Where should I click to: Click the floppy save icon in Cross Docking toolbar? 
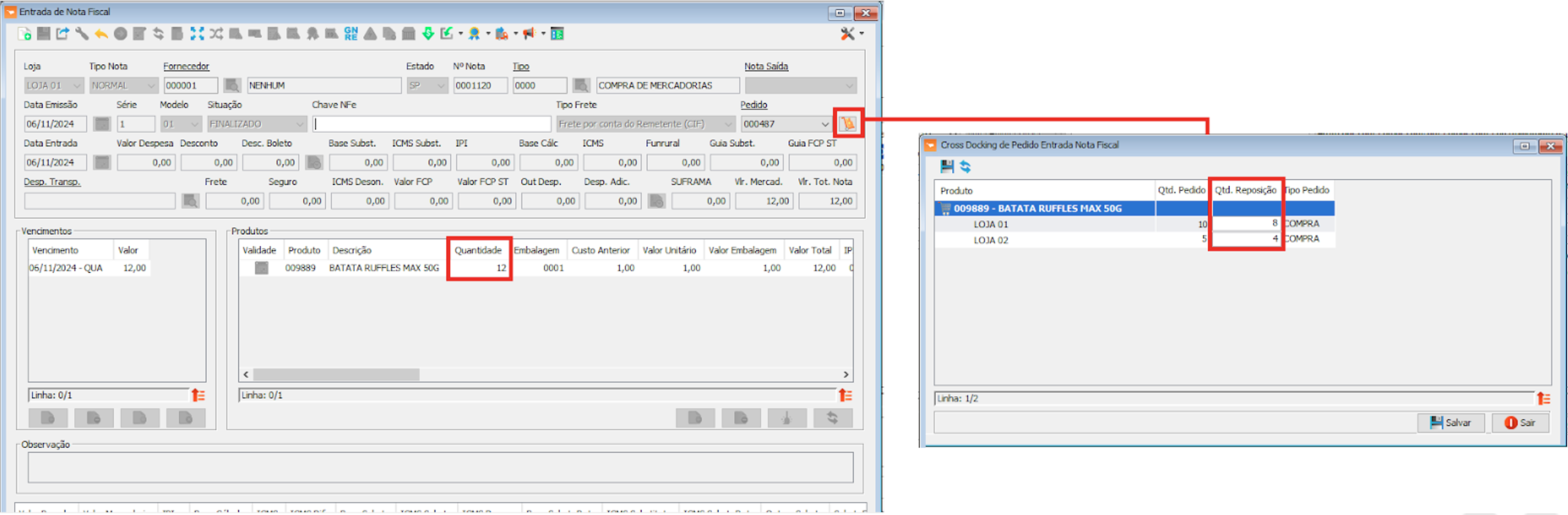coord(947,167)
